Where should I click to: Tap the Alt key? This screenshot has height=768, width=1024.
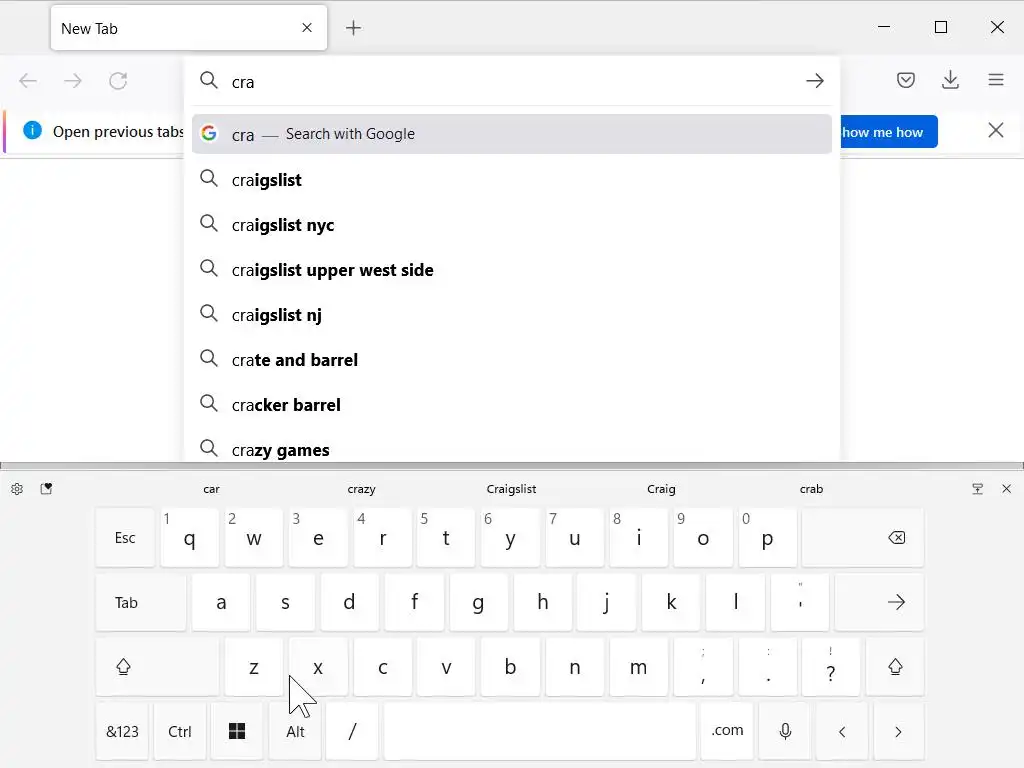coord(295,731)
